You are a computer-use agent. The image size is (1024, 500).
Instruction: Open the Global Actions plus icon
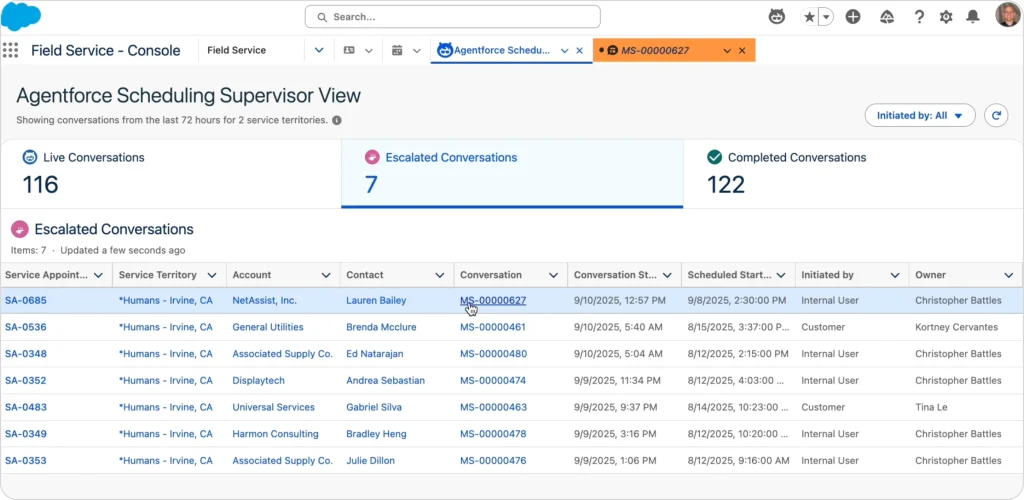(853, 17)
